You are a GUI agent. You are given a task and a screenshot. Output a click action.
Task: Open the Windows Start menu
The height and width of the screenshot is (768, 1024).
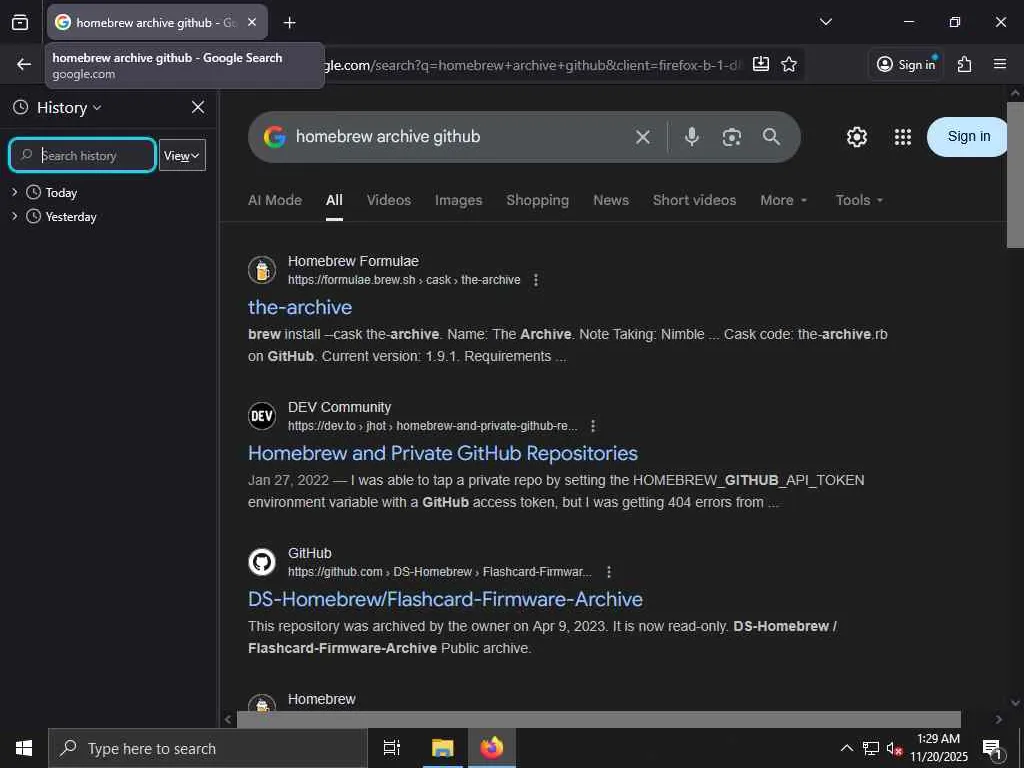tap(24, 748)
